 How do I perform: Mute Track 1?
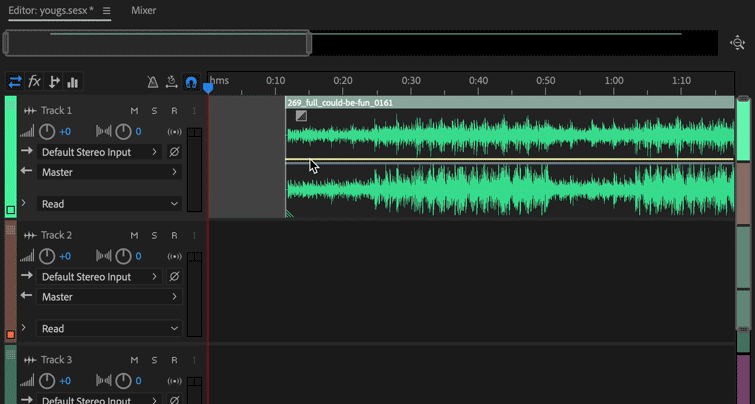click(134, 110)
